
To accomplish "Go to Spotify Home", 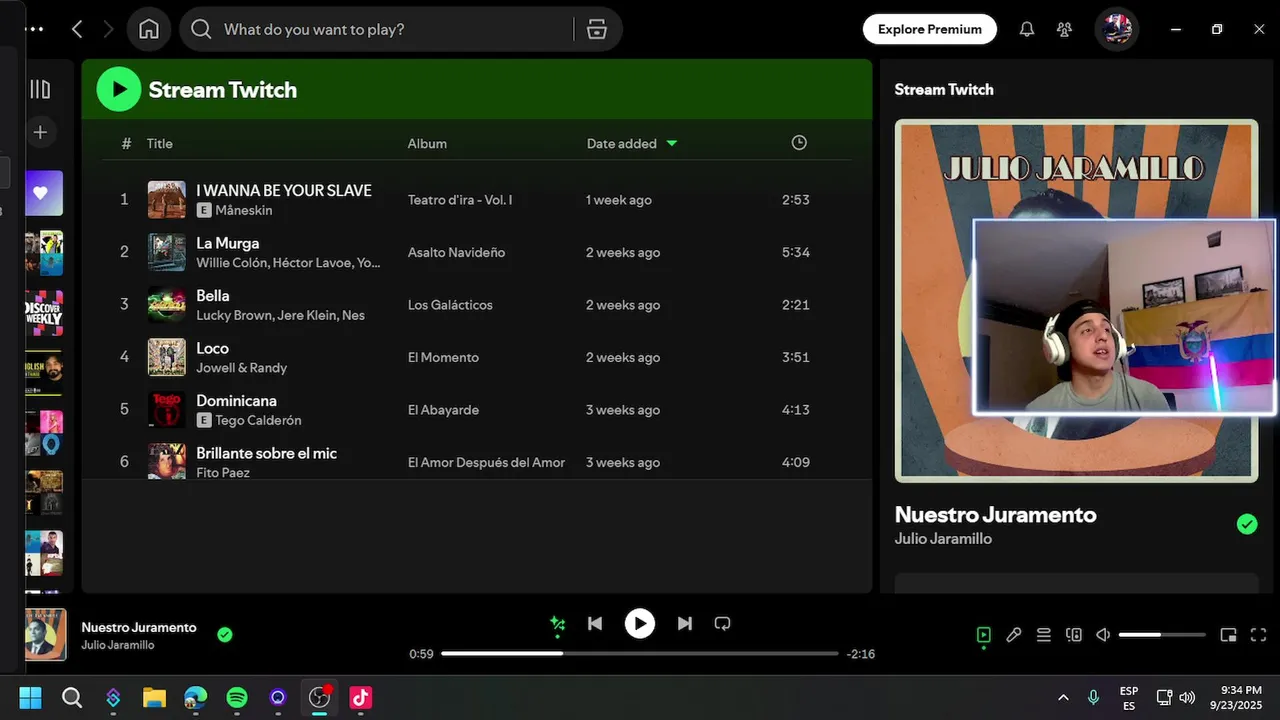I will pyautogui.click(x=149, y=29).
